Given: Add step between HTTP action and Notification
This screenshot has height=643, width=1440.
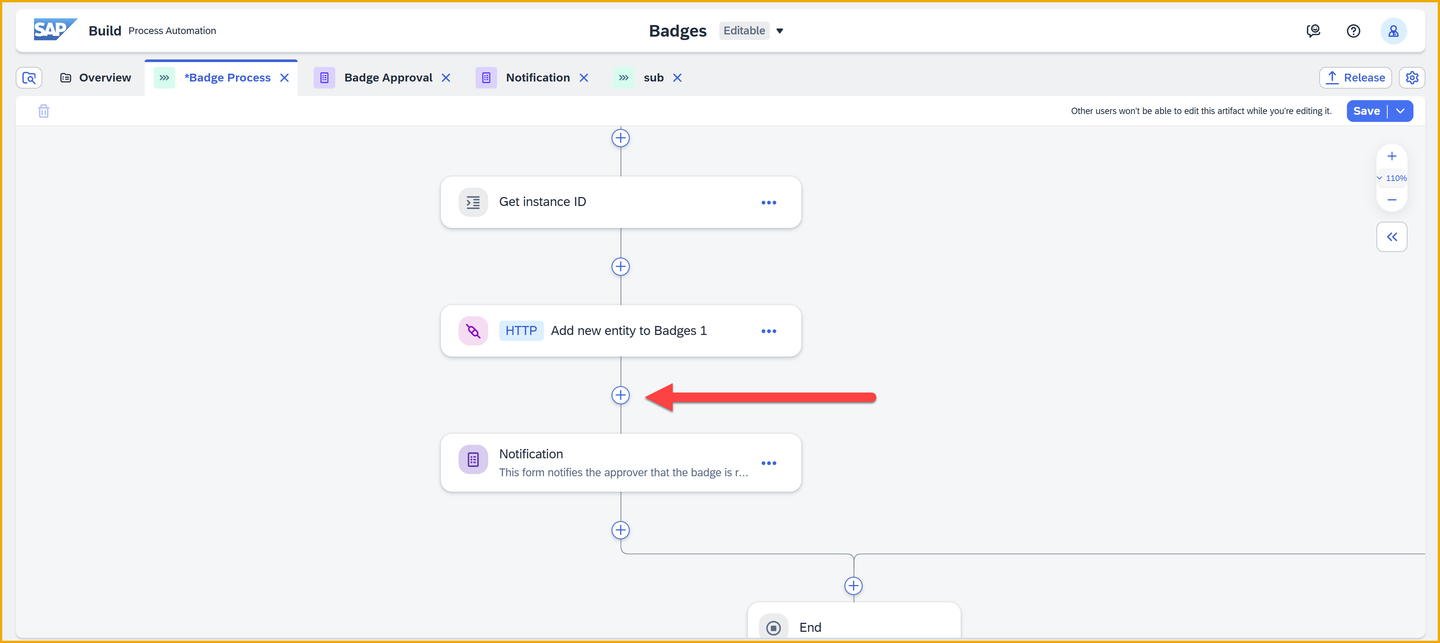Looking at the screenshot, I should 621,395.
